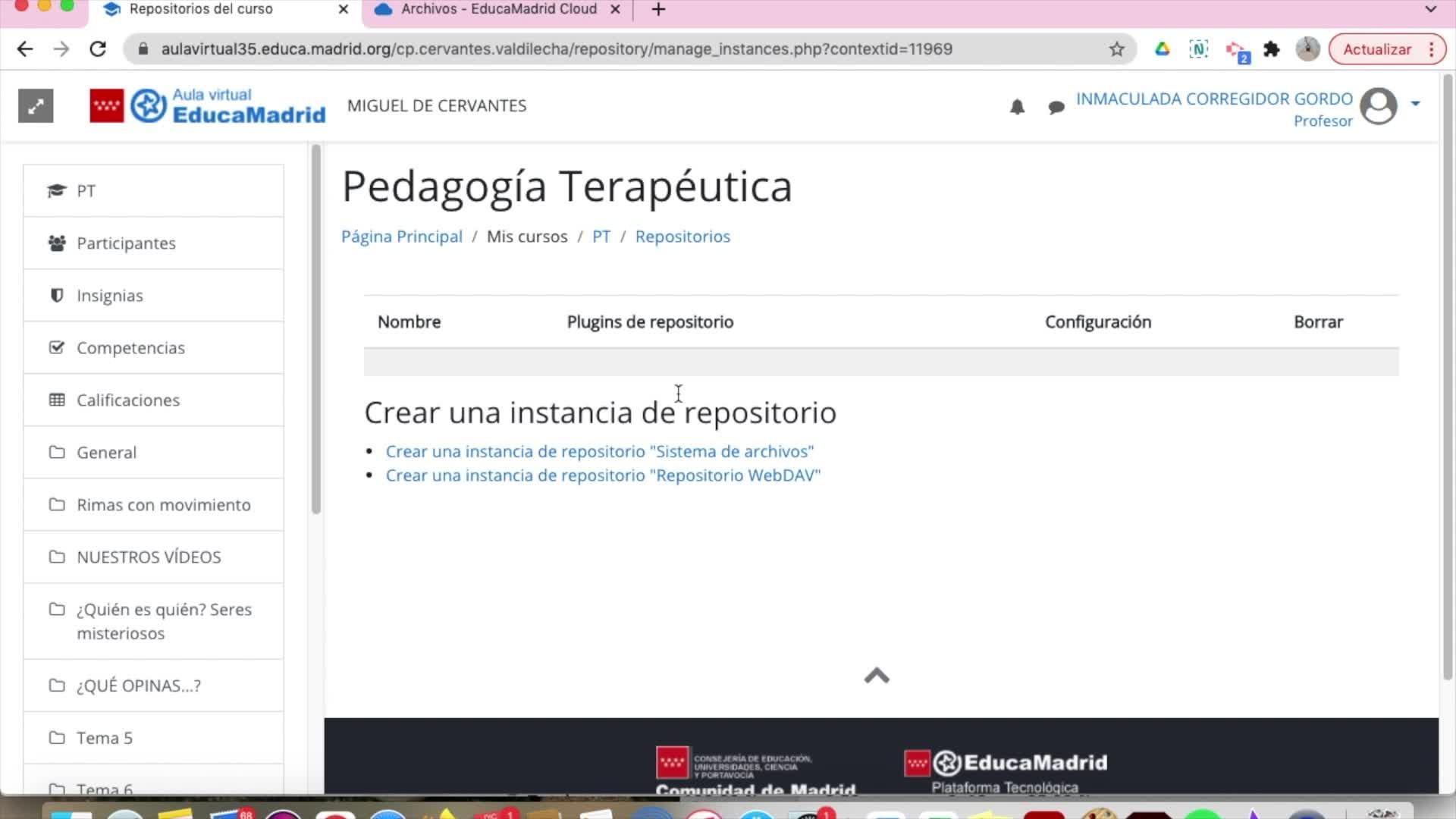
Task: Open the browser extensions puzzle icon
Action: 1272,49
